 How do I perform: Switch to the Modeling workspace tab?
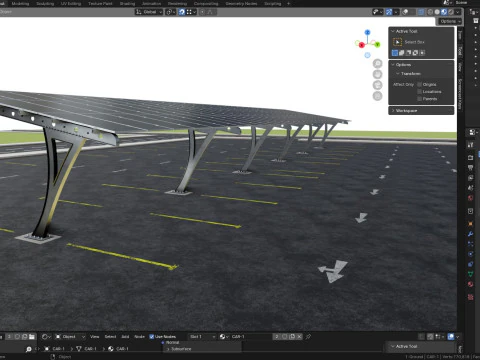[x=20, y=4]
